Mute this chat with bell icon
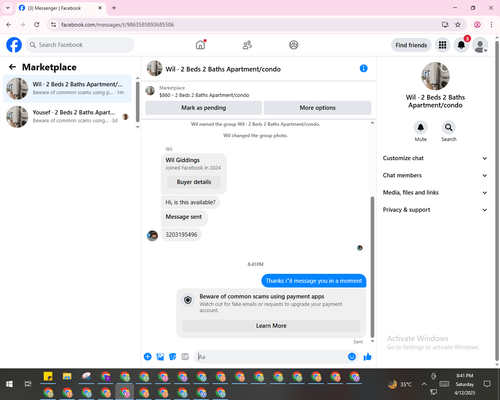The height and width of the screenshot is (400, 500). click(421, 127)
